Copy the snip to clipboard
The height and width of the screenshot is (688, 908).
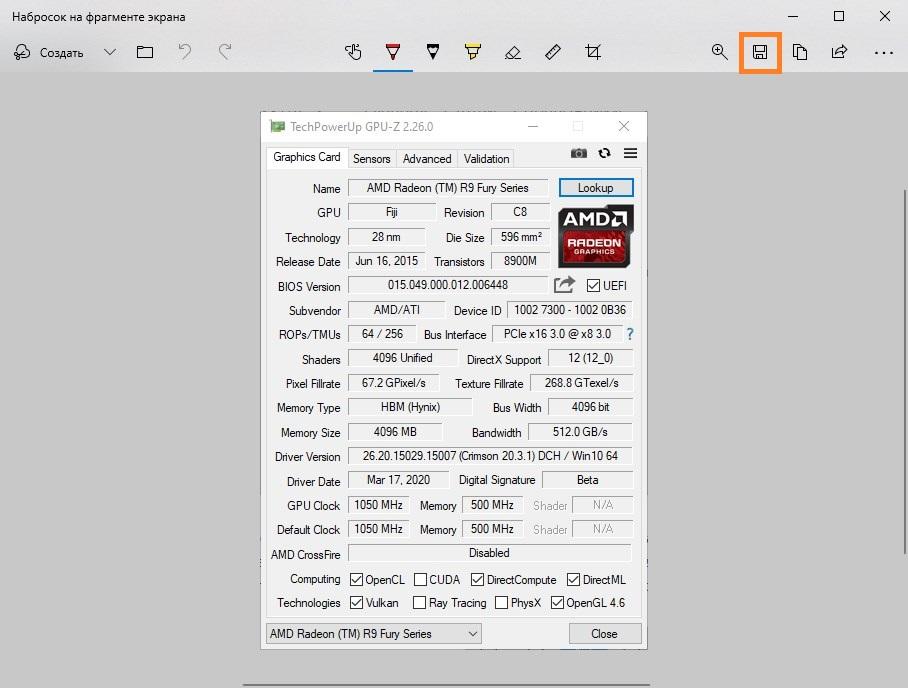pyautogui.click(x=800, y=52)
